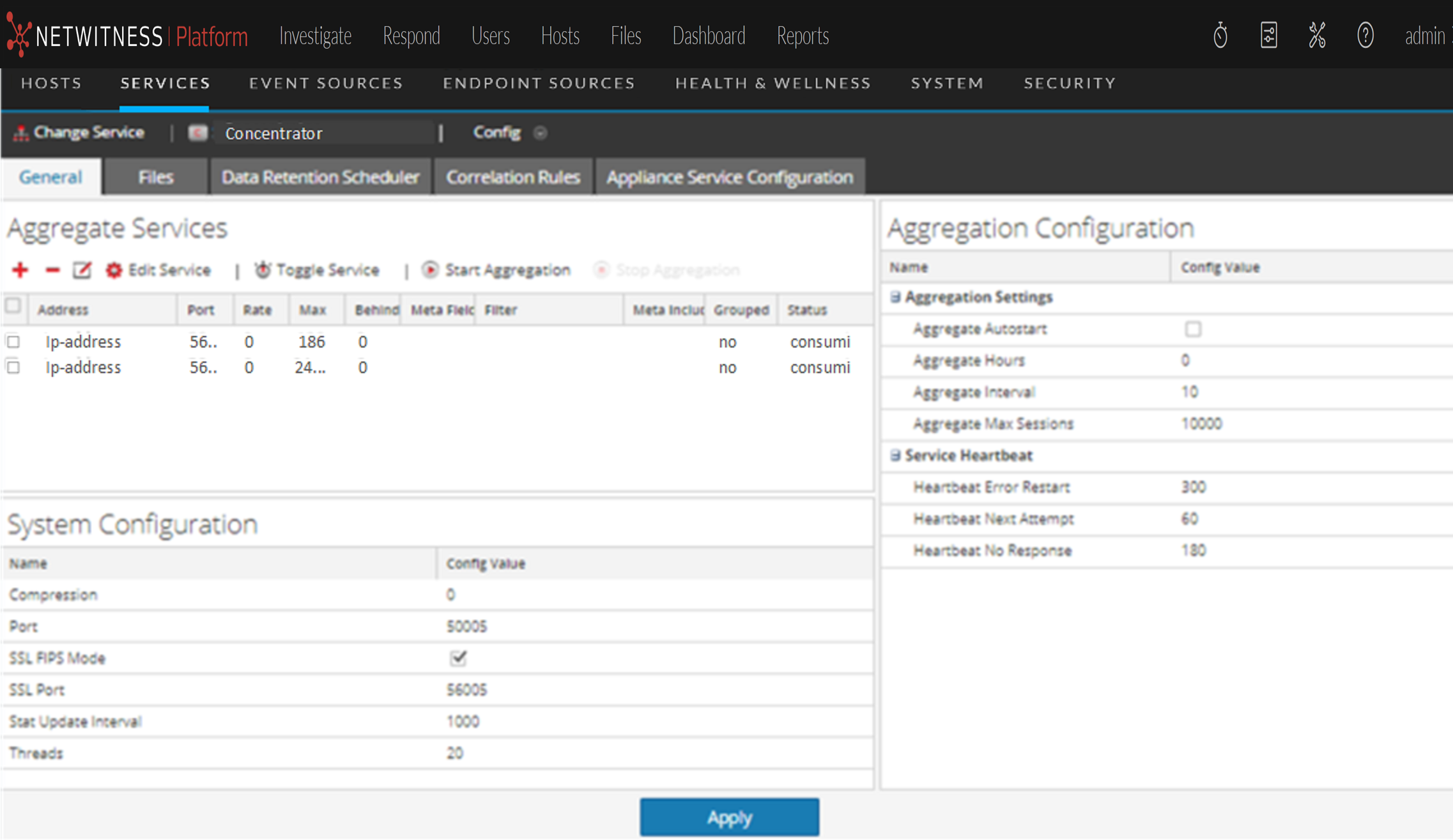This screenshot has height=840, width=1453.
Task: Collapse the Service Heartbeat group
Action: pyautogui.click(x=895, y=455)
